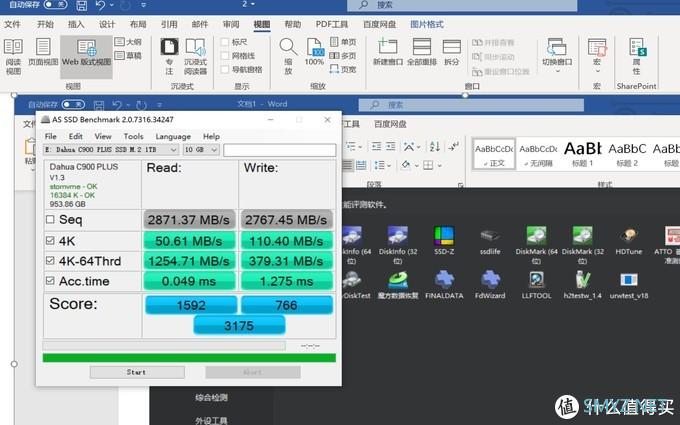Click the top Word 搜索 search box
This screenshot has height=425, width=680.
[462, 5]
